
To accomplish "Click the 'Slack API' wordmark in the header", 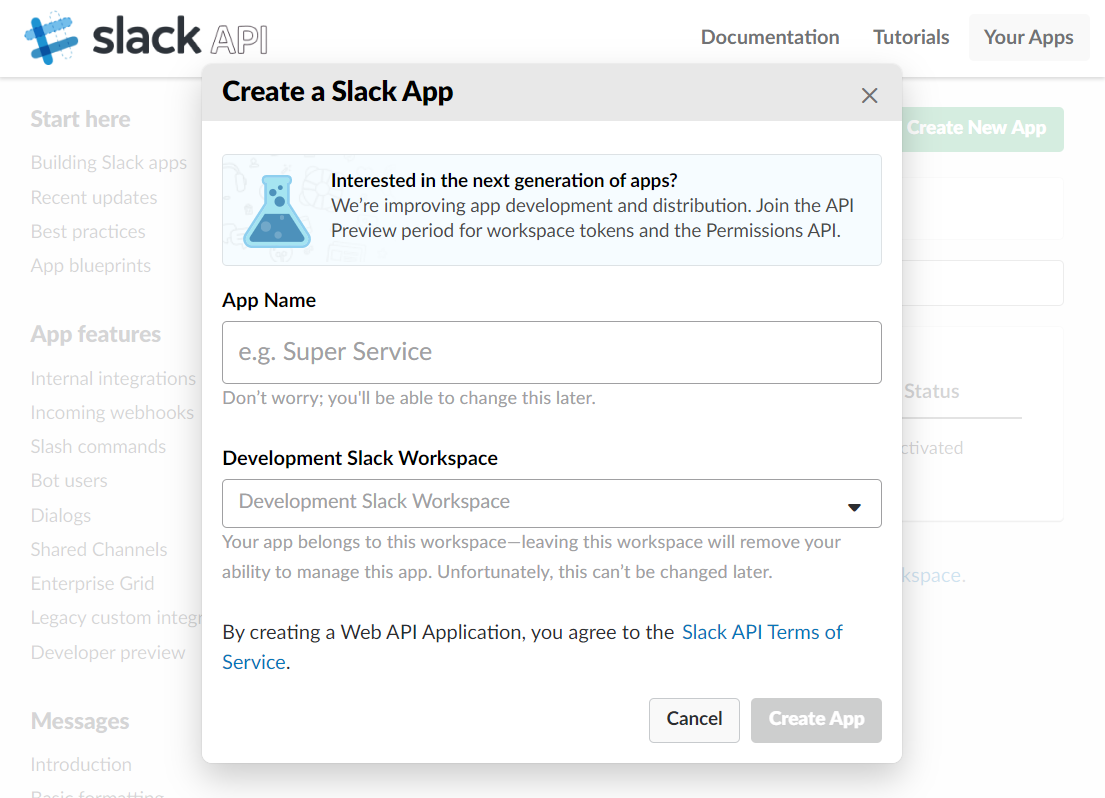I will pos(180,37).
